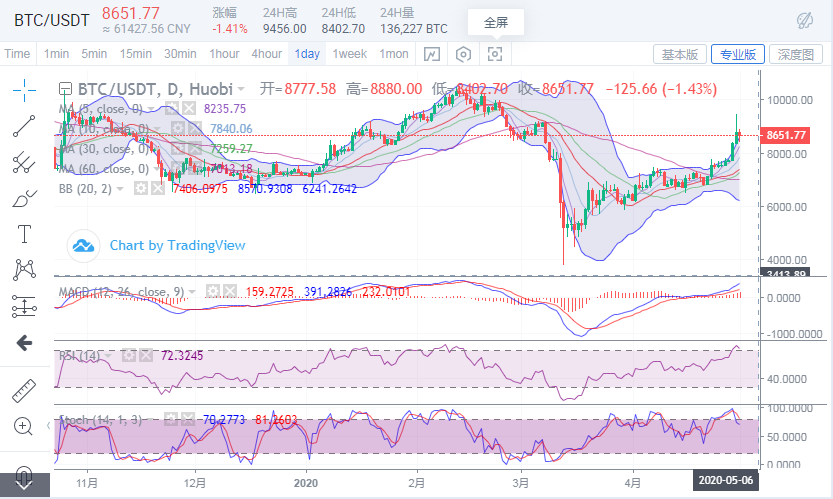Viewport: 833px width, 499px height.
Task: Remove the MA (10, close, 0) indicator
Action: pos(195,129)
